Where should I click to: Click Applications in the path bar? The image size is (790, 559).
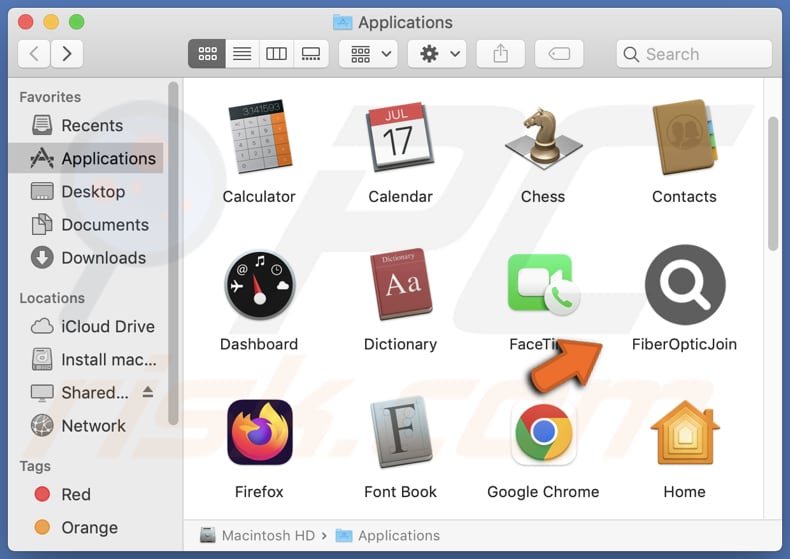tap(387, 535)
